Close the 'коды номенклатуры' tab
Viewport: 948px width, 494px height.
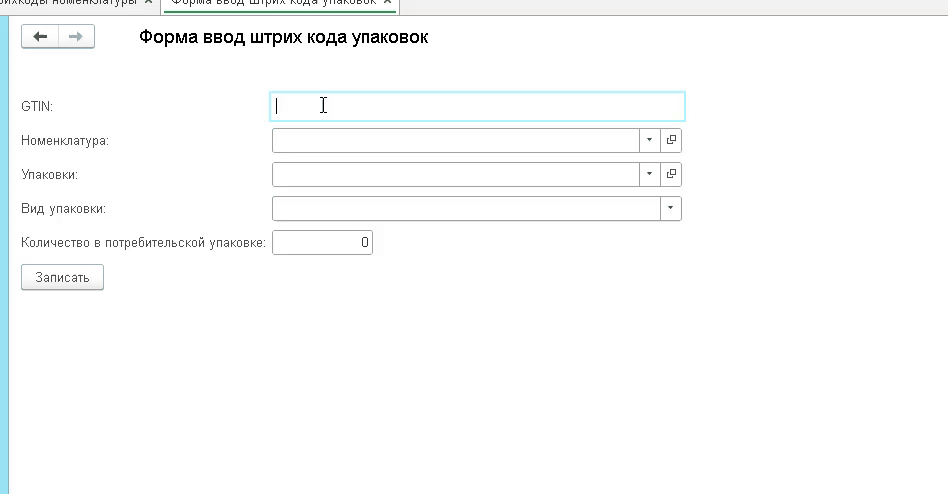click(148, 2)
